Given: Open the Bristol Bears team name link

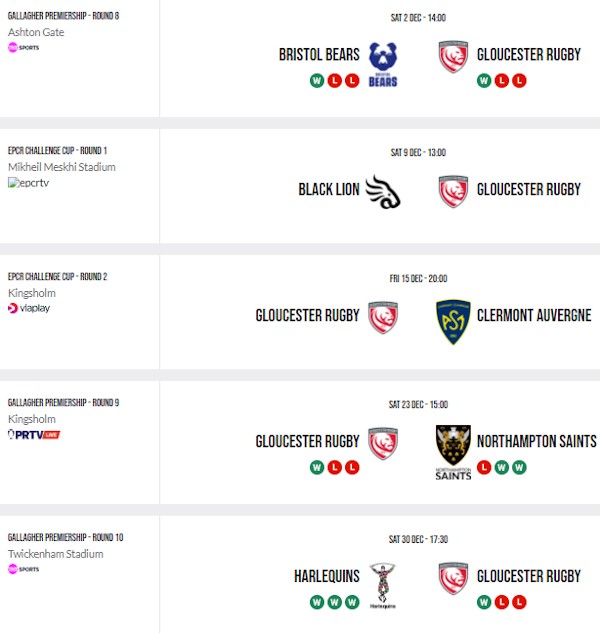Looking at the screenshot, I should [x=318, y=55].
